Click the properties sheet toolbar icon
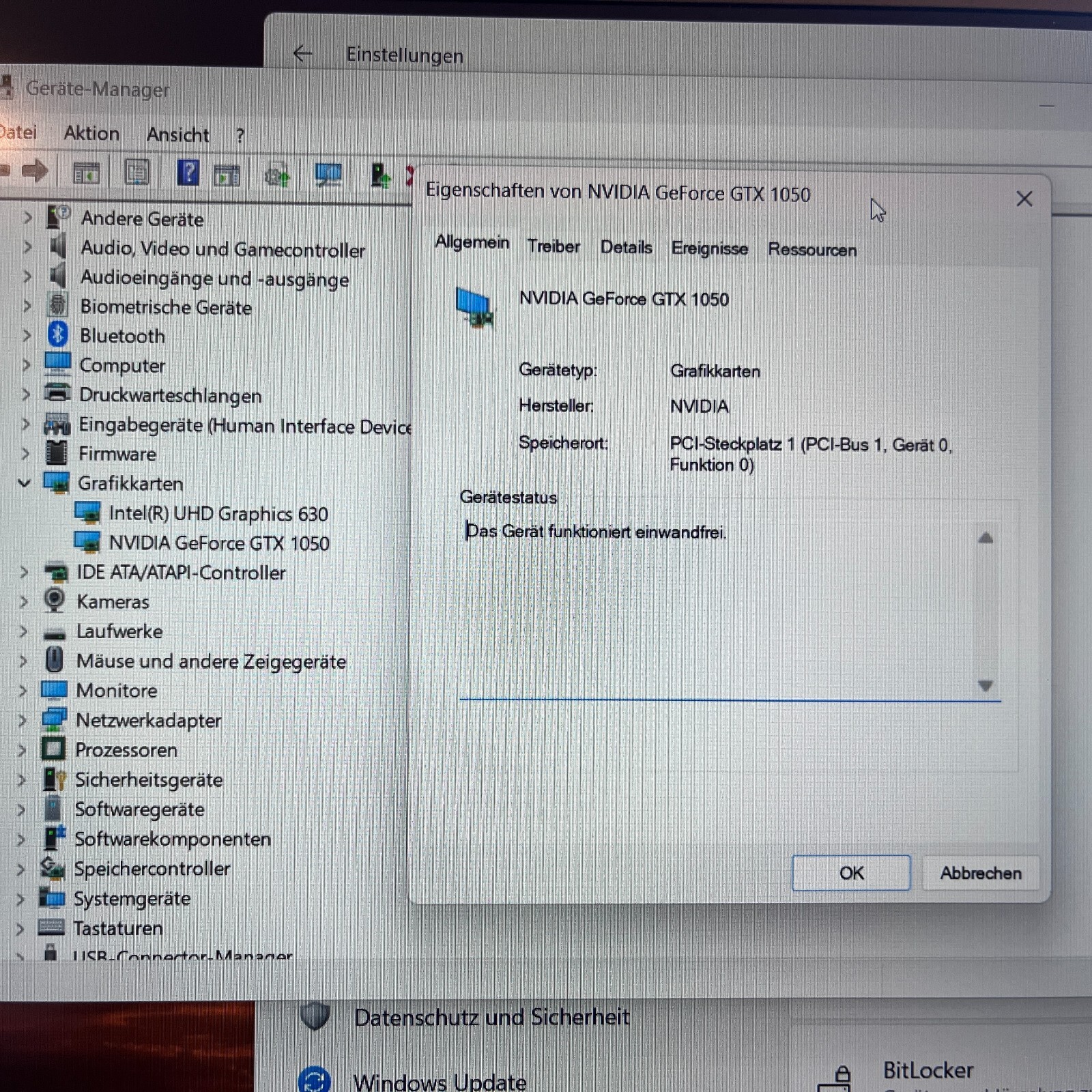Screen dimensions: 1092x1092 point(136,173)
